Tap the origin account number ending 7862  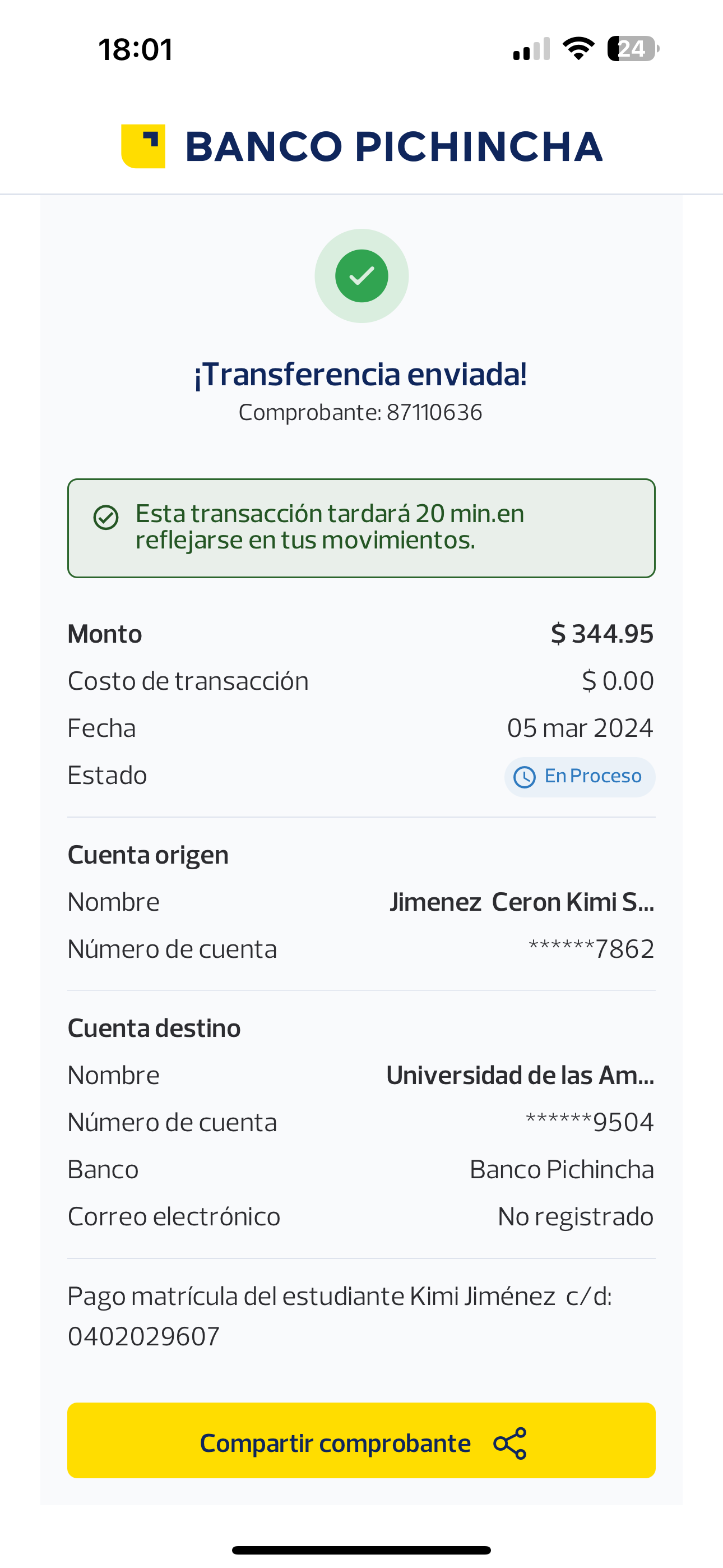coord(591,949)
